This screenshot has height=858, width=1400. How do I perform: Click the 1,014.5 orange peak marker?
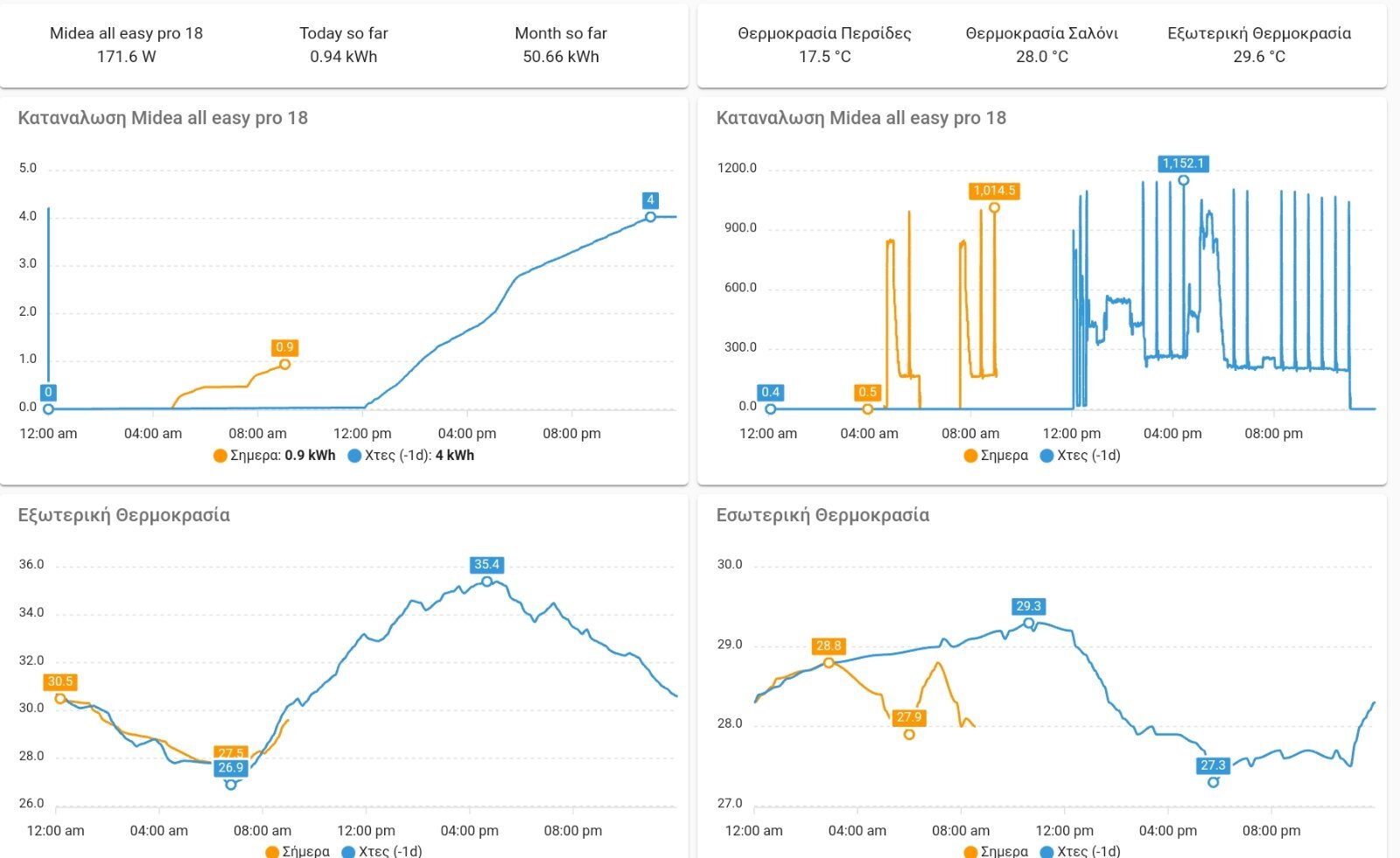994,207
